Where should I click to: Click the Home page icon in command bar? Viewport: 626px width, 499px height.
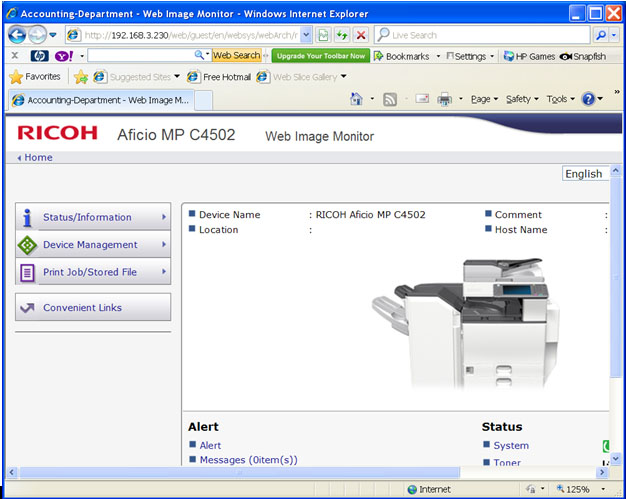(356, 99)
